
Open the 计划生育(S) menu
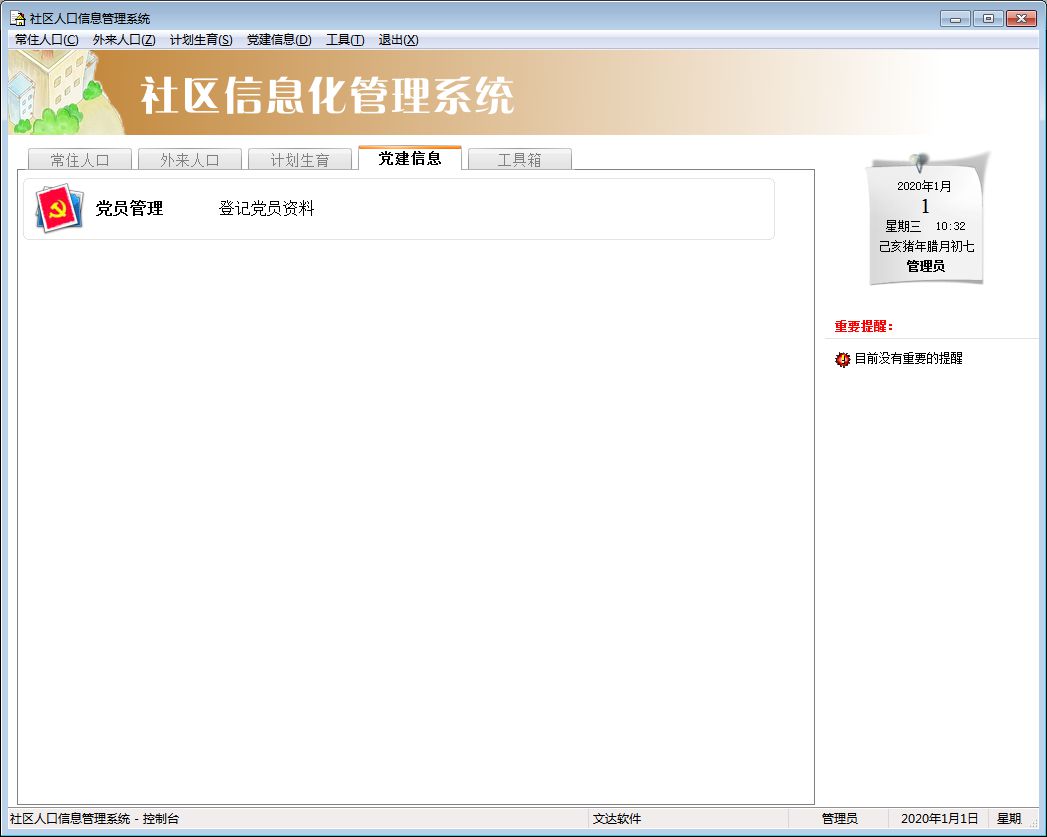coord(201,40)
